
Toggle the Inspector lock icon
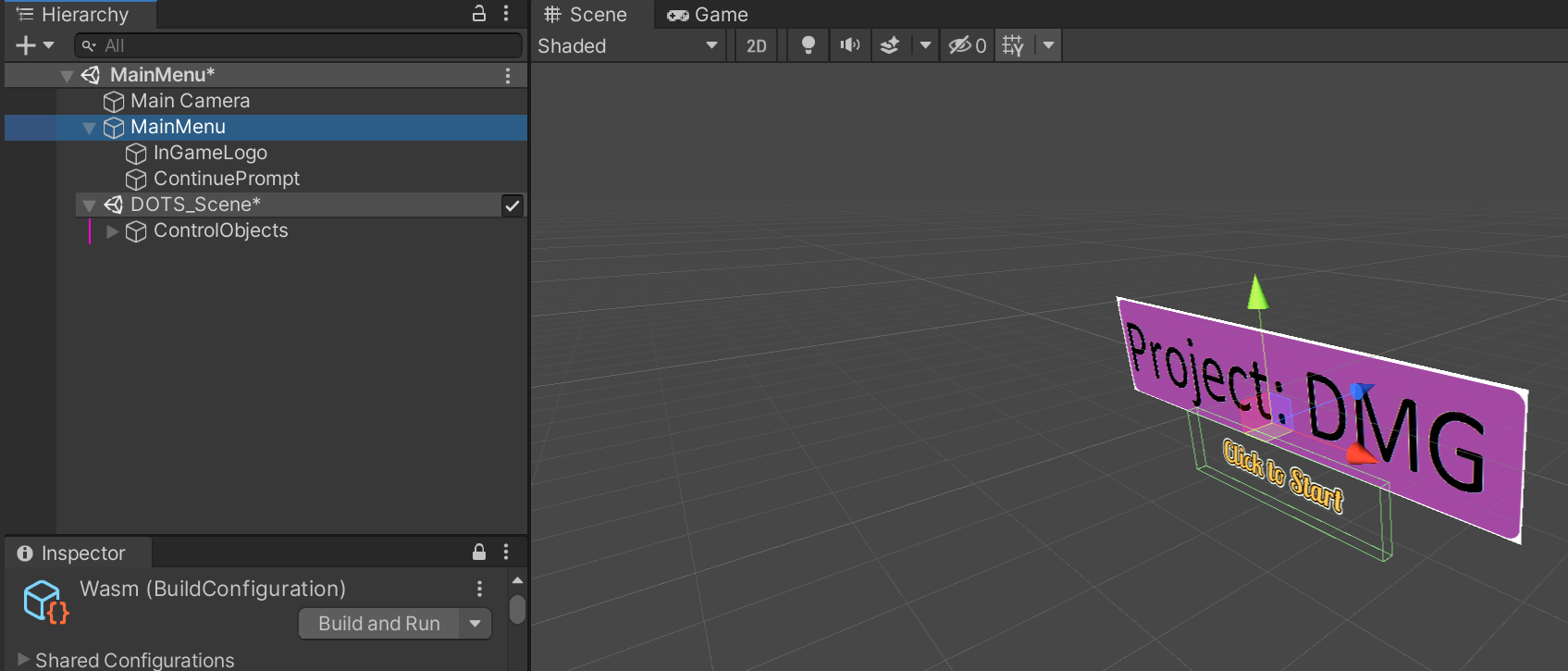[x=479, y=552]
